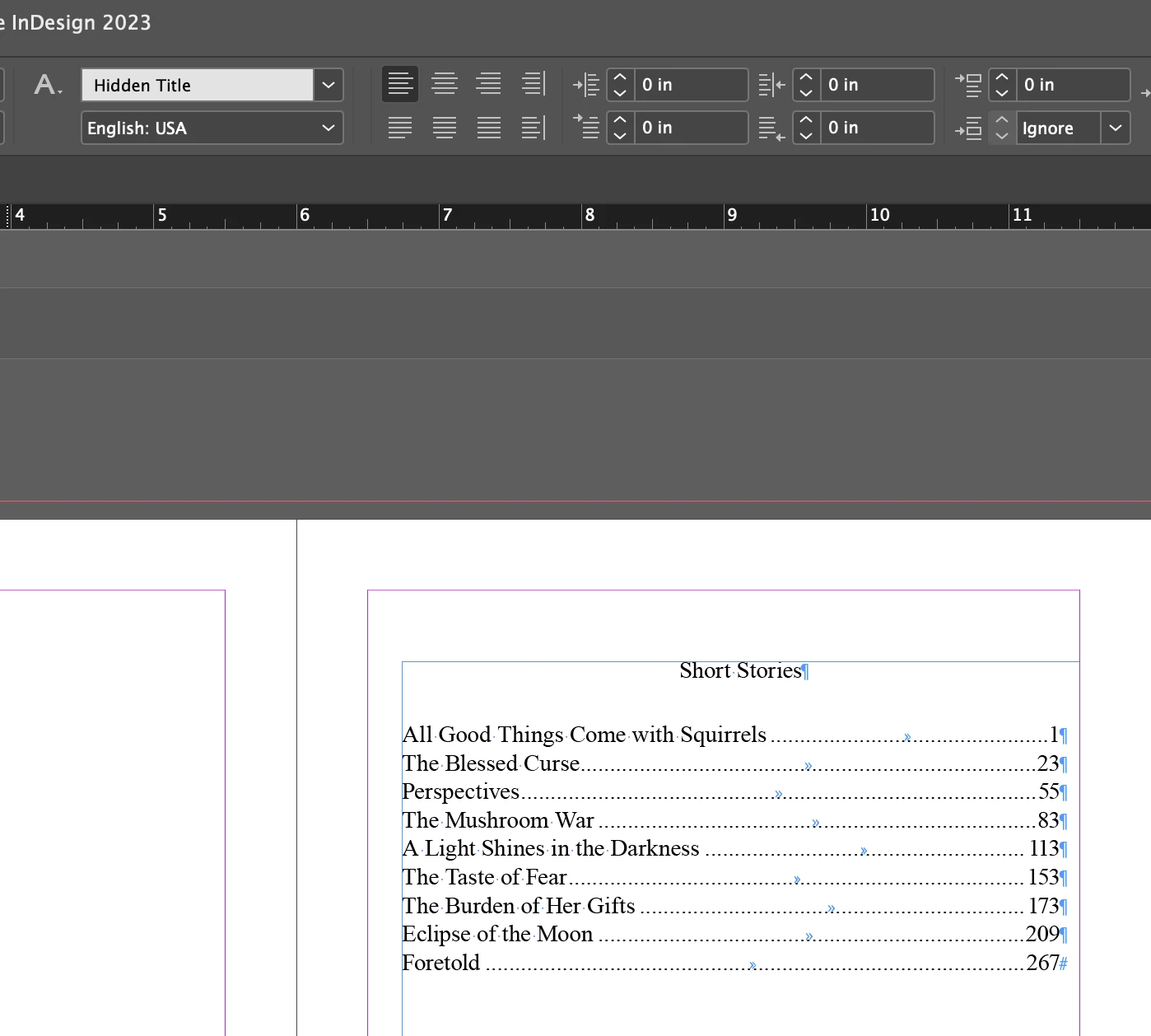Click the Left Indent stepper arrows

click(x=621, y=85)
